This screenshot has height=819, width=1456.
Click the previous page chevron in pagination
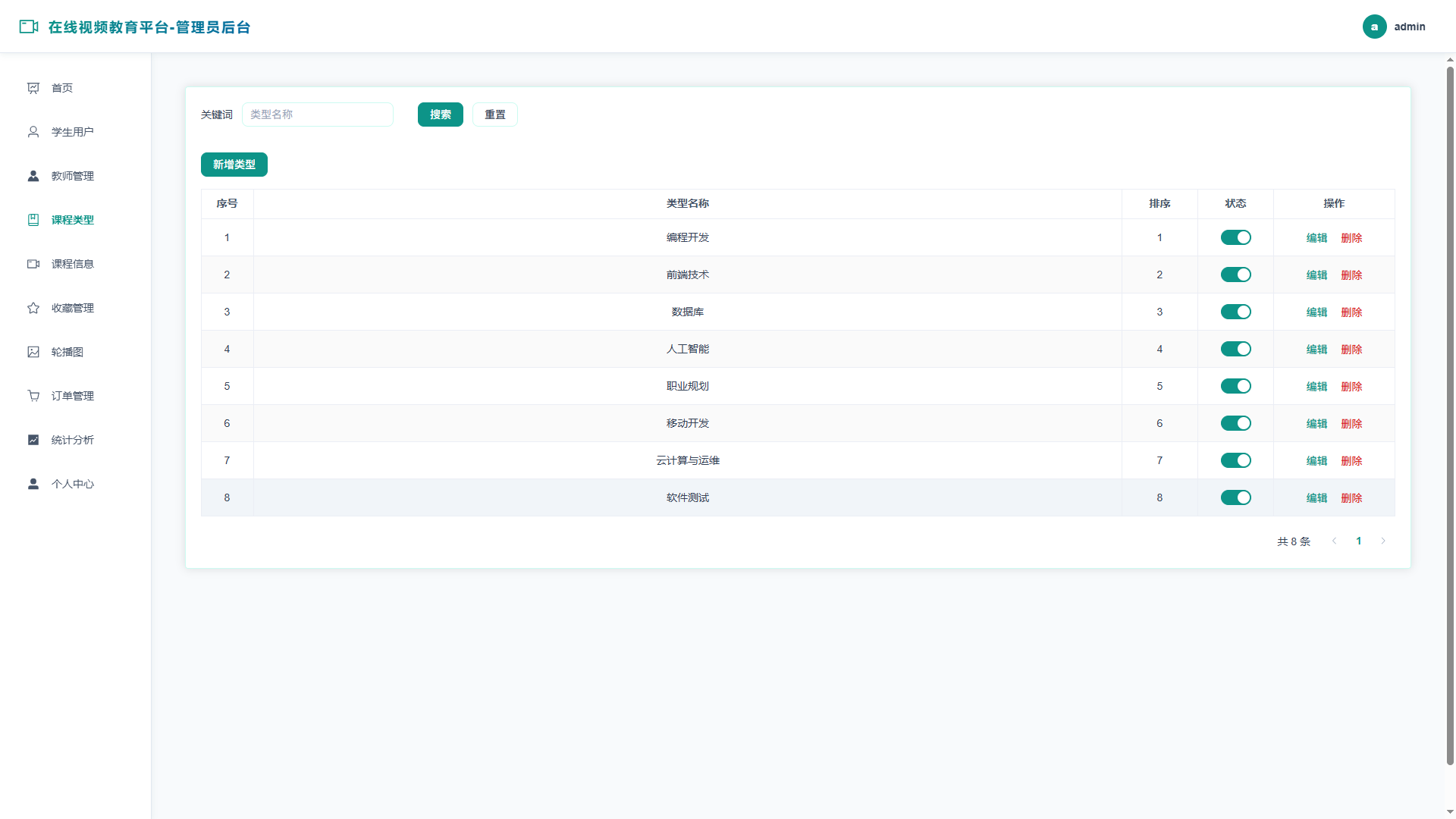pyautogui.click(x=1335, y=541)
